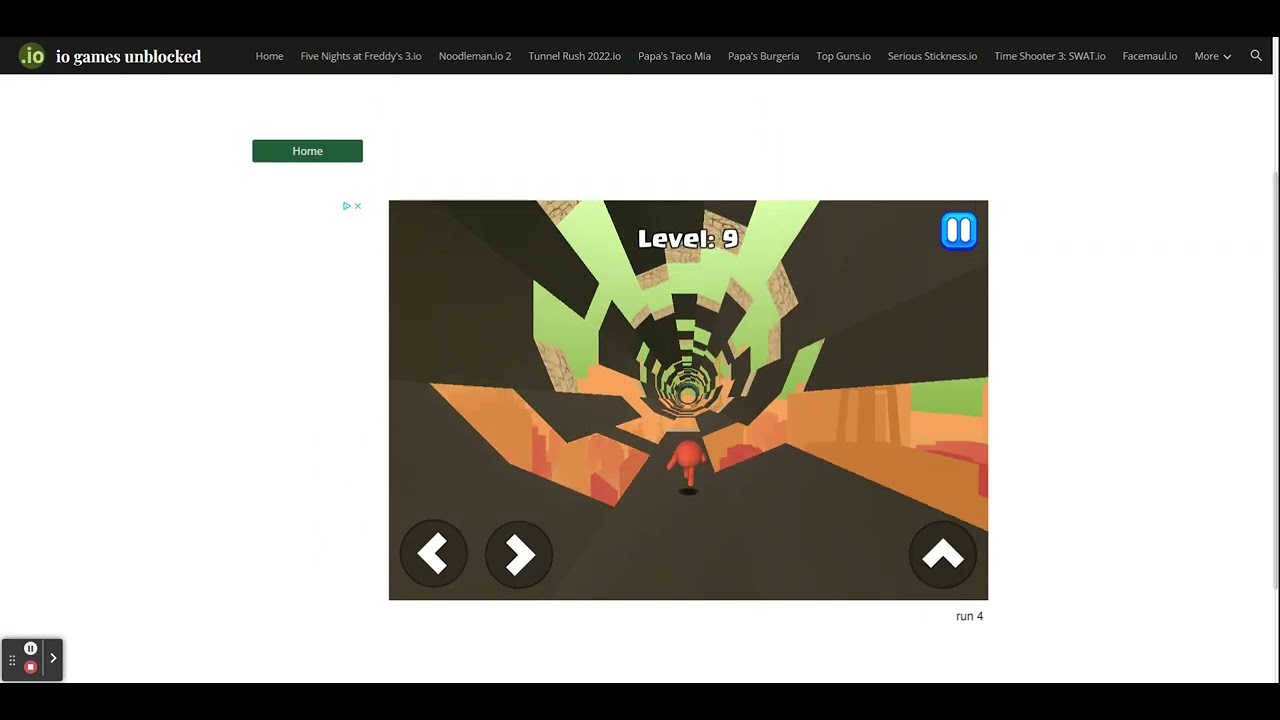This screenshot has width=1280, height=720.
Task: Click the Level: 9 label
Action: (x=688, y=238)
